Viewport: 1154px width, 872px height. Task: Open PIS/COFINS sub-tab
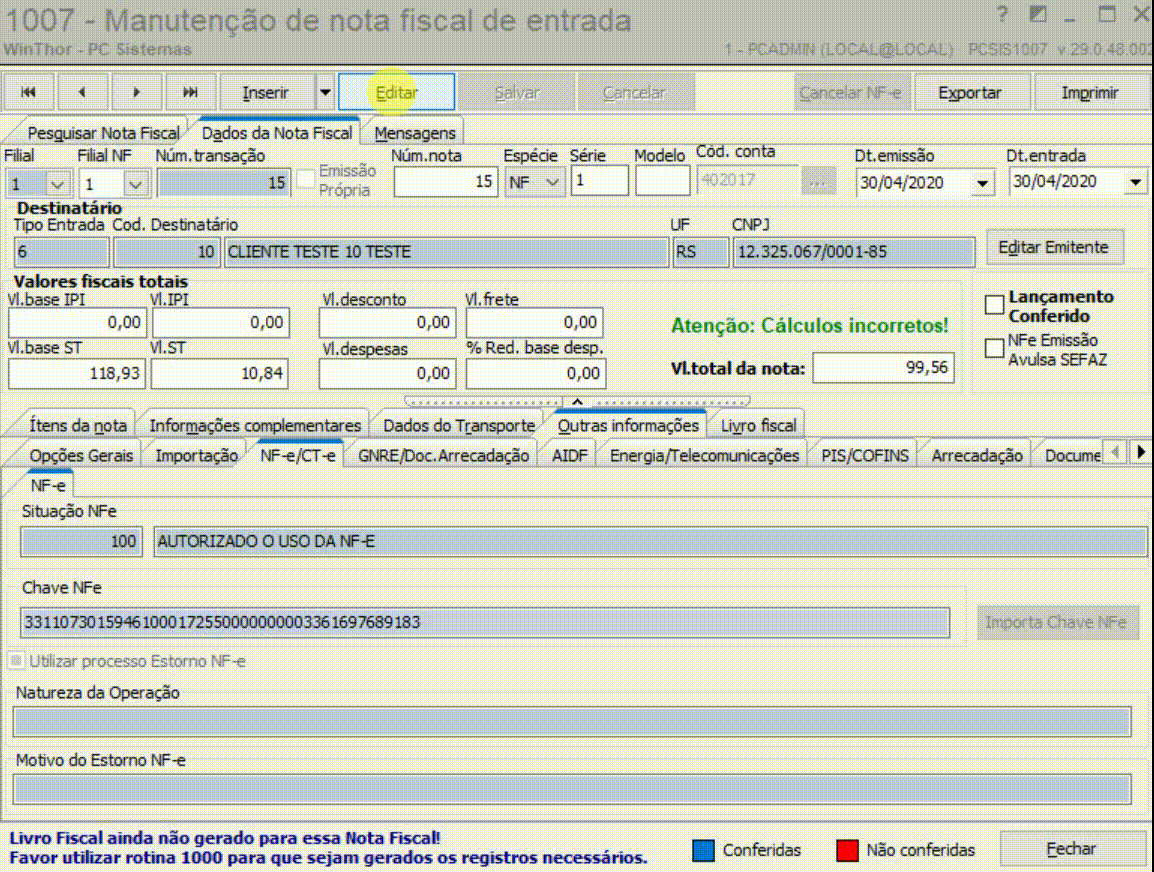(x=865, y=456)
